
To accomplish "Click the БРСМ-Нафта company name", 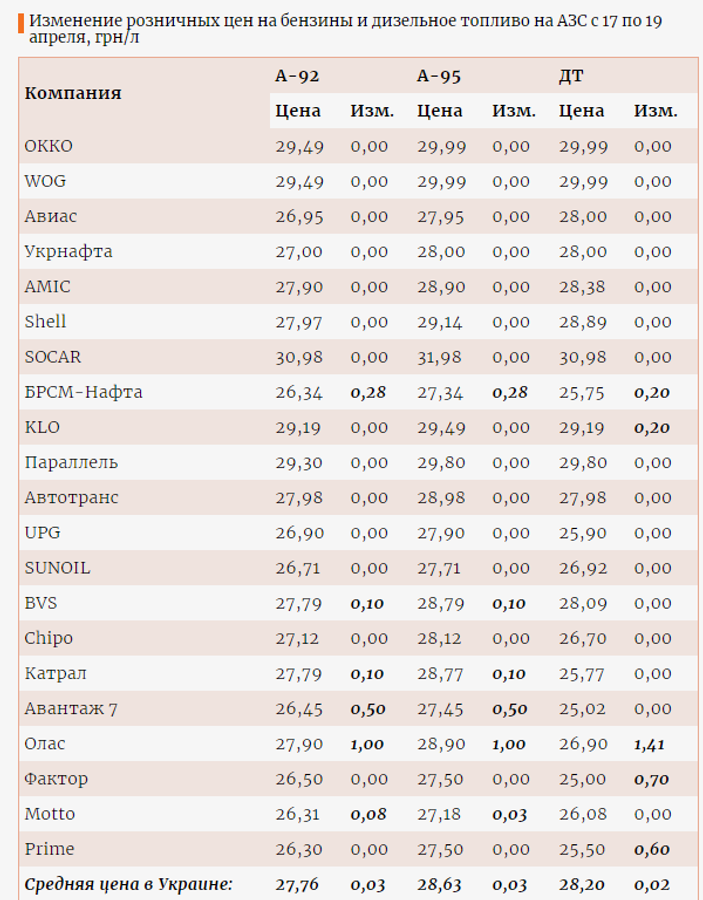I will (83, 392).
